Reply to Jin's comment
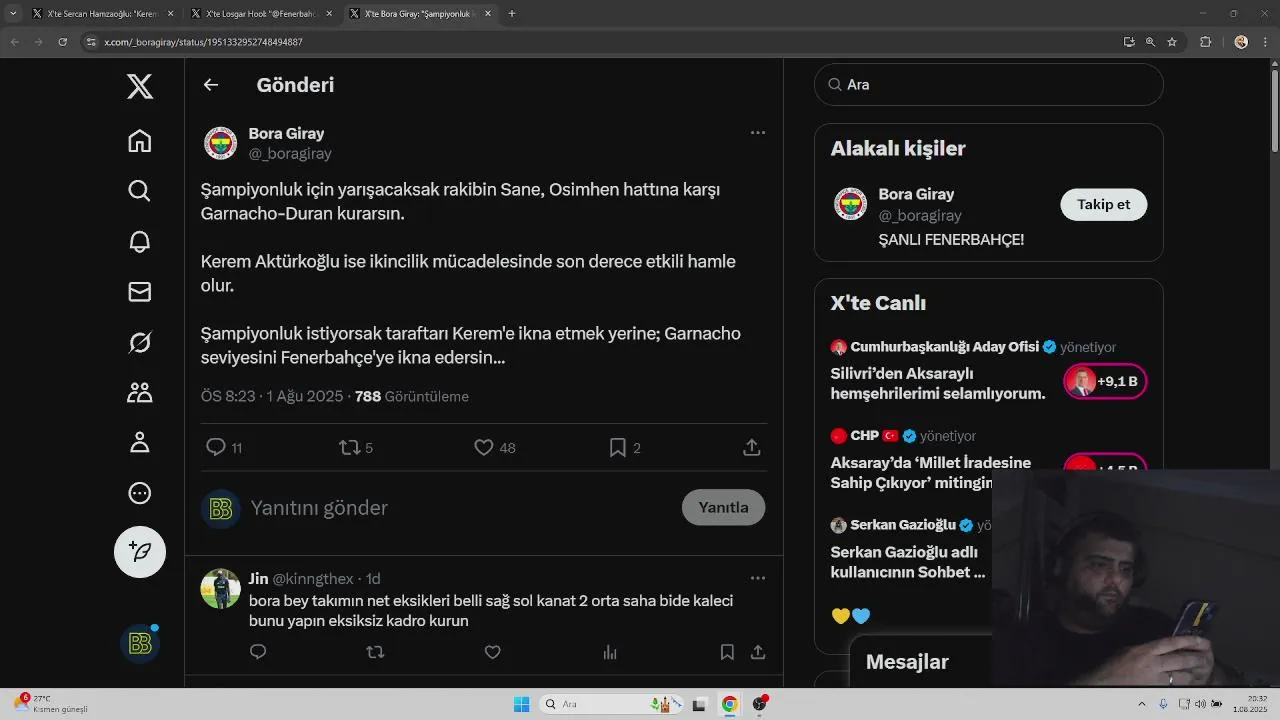The width and height of the screenshot is (1280, 720). [258, 652]
